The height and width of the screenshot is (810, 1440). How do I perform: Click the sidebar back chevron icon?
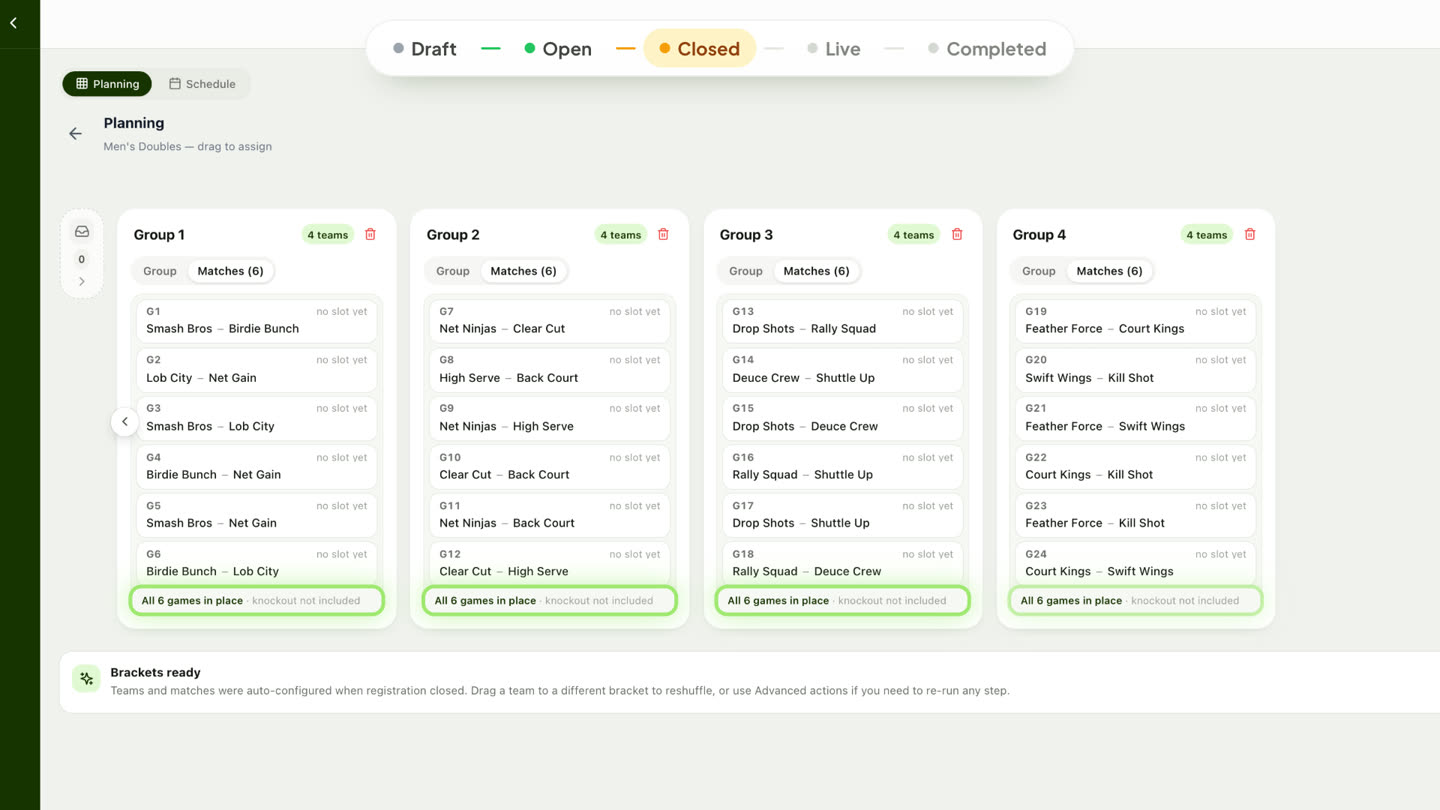pos(14,23)
